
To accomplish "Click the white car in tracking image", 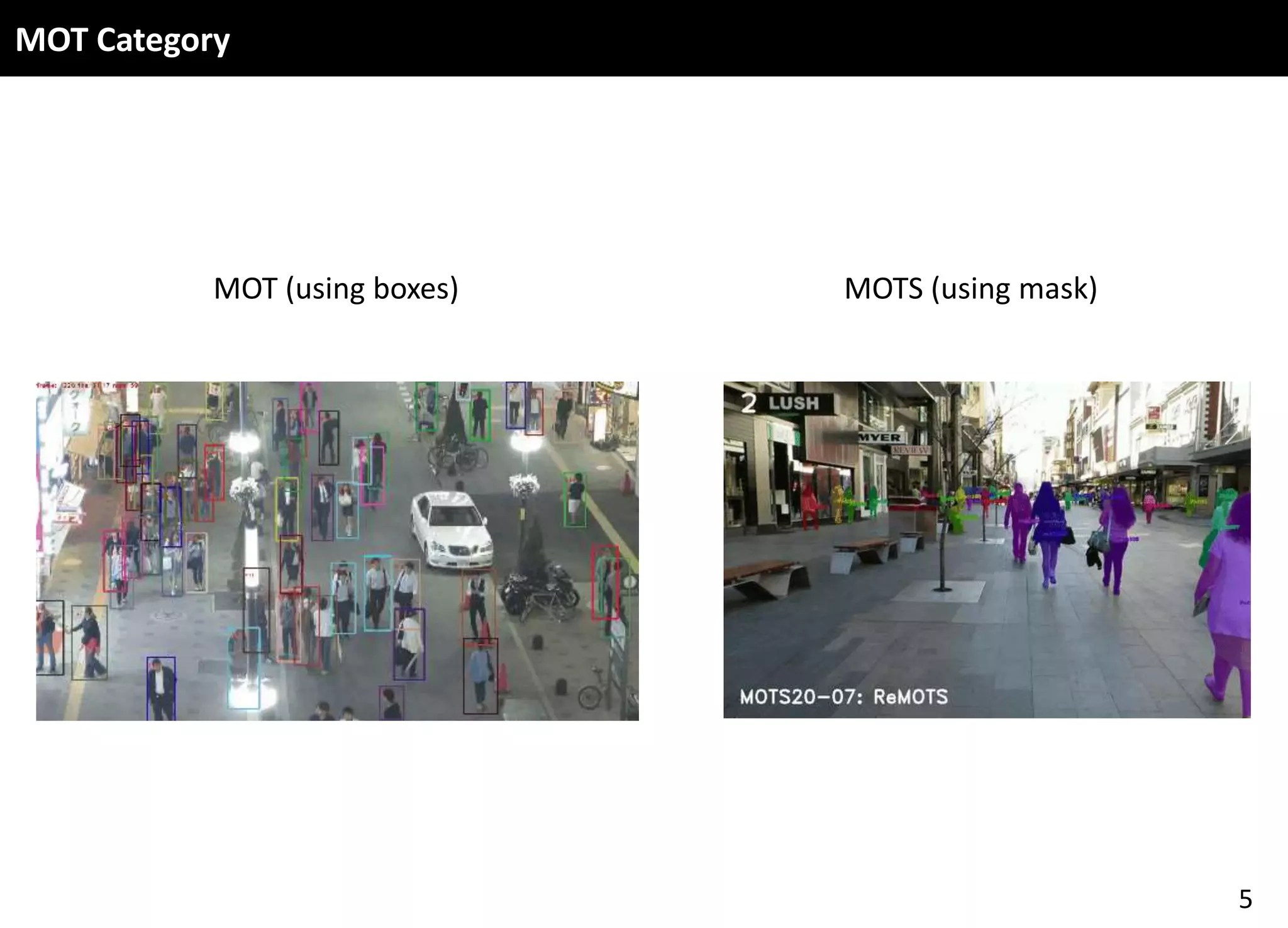I will 452,529.
